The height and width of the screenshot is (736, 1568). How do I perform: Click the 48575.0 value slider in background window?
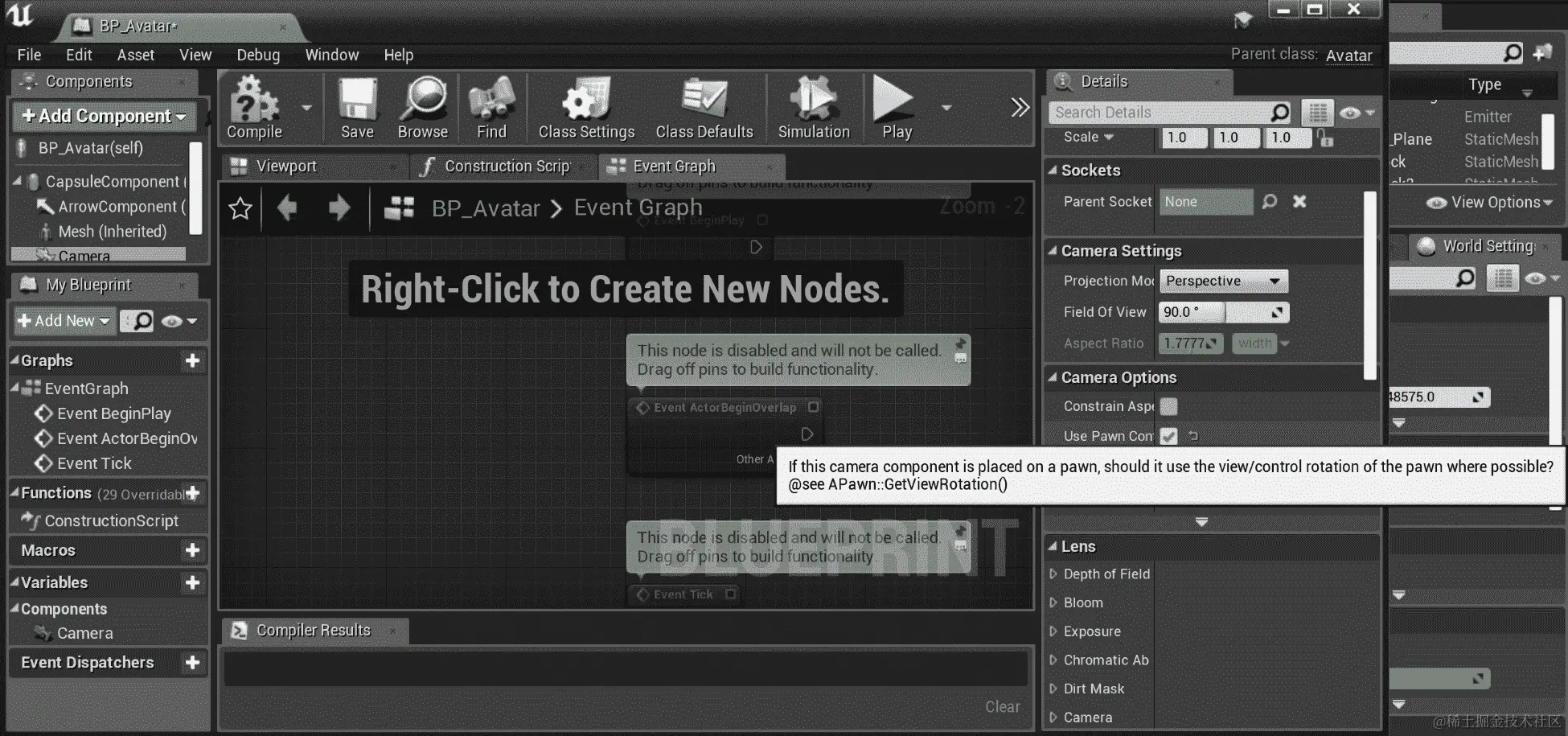tap(1439, 397)
